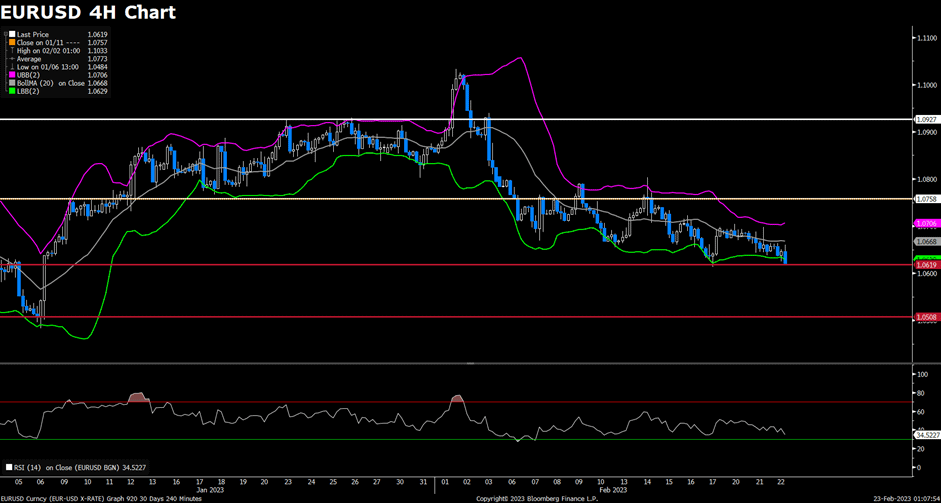This screenshot has height=503, width=941.
Task: Click the Feb 2023 timeline label
Action: 611,489
